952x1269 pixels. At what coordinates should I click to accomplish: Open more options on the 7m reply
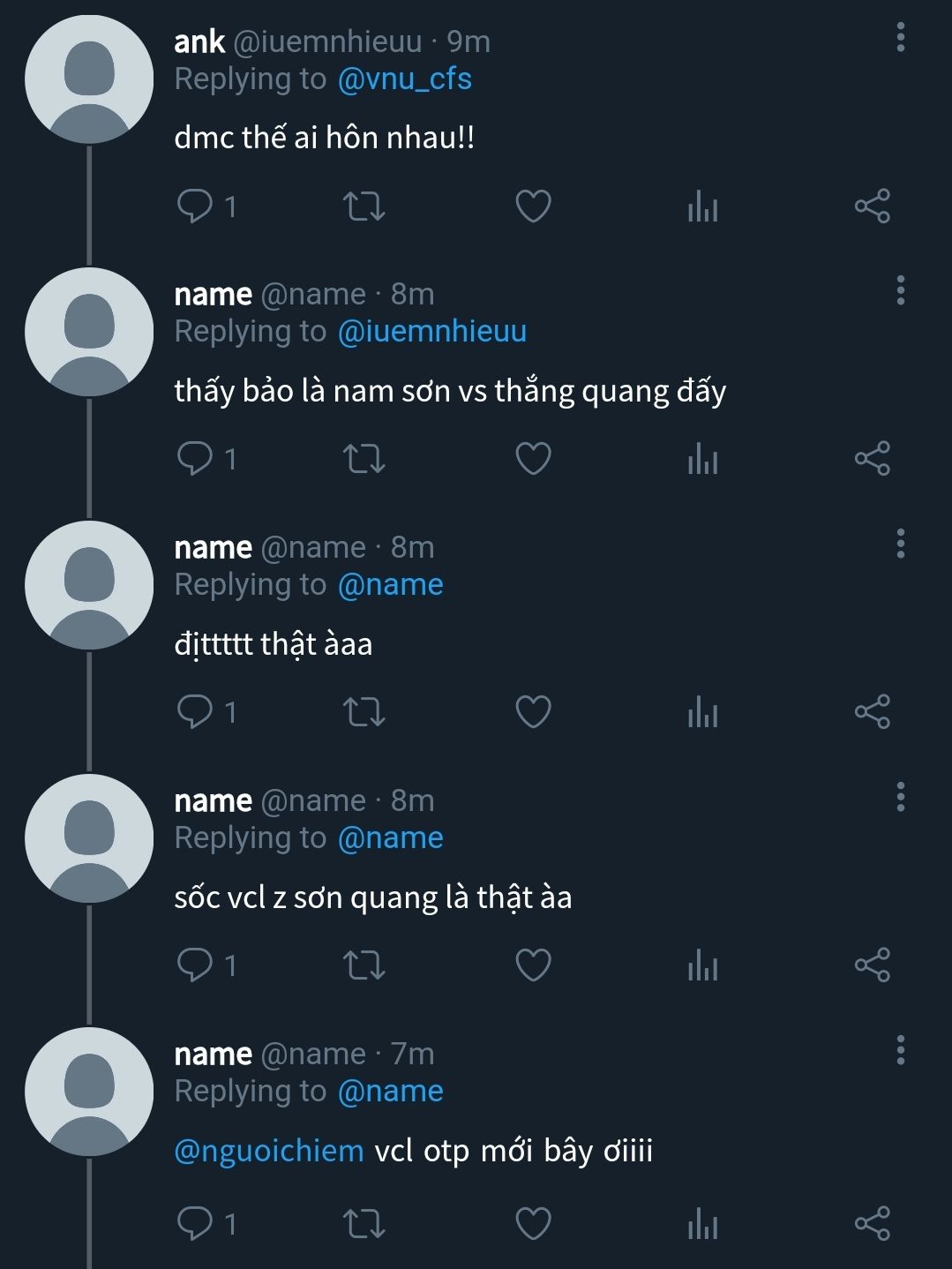pos(900,1050)
